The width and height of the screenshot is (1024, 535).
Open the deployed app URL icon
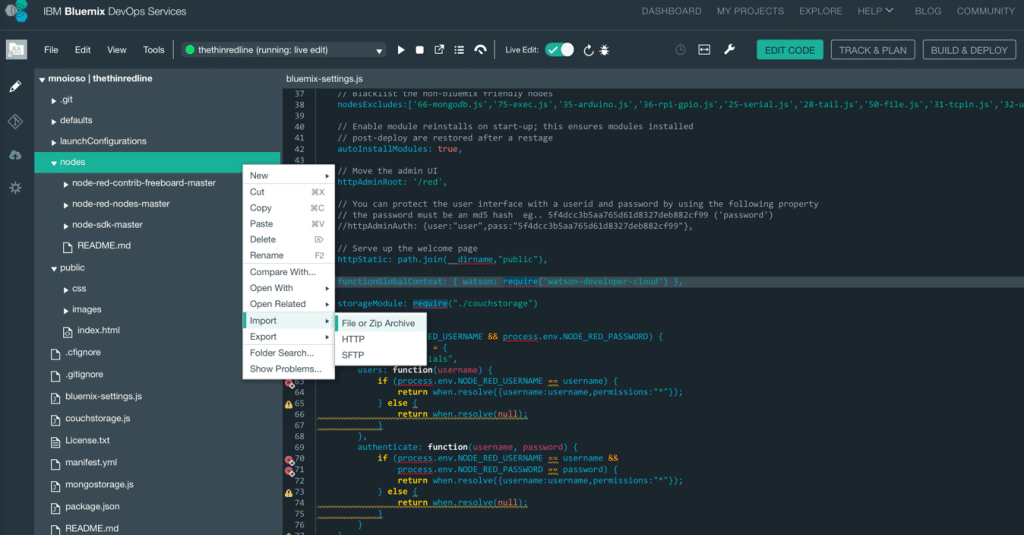click(x=440, y=50)
